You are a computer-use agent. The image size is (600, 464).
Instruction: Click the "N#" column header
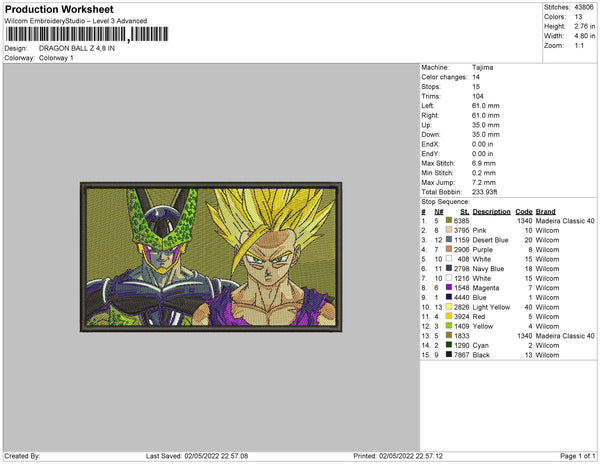click(x=439, y=212)
